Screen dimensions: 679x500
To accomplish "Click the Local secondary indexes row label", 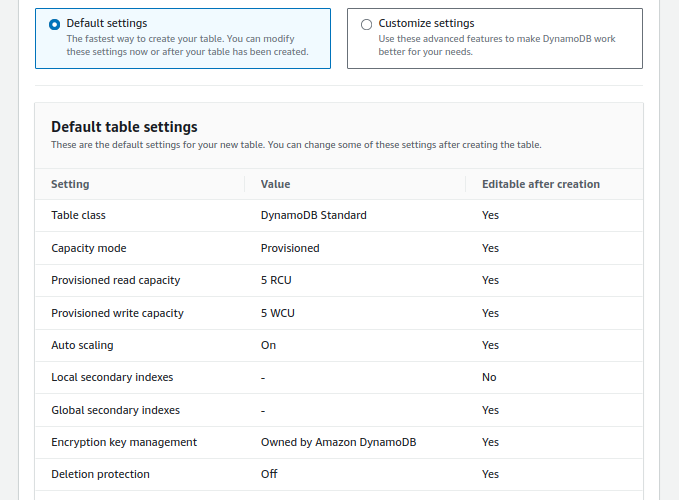I will (x=112, y=377).
